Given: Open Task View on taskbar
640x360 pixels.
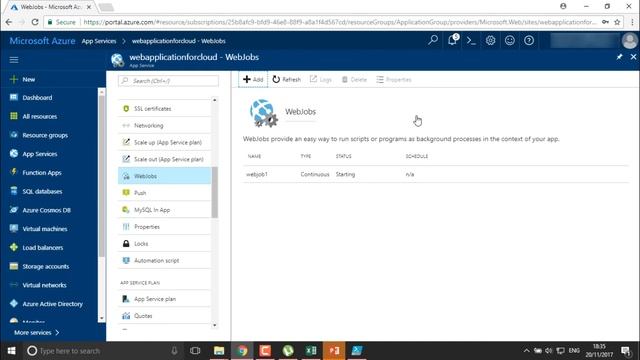Looking at the screenshot, I should [x=195, y=351].
